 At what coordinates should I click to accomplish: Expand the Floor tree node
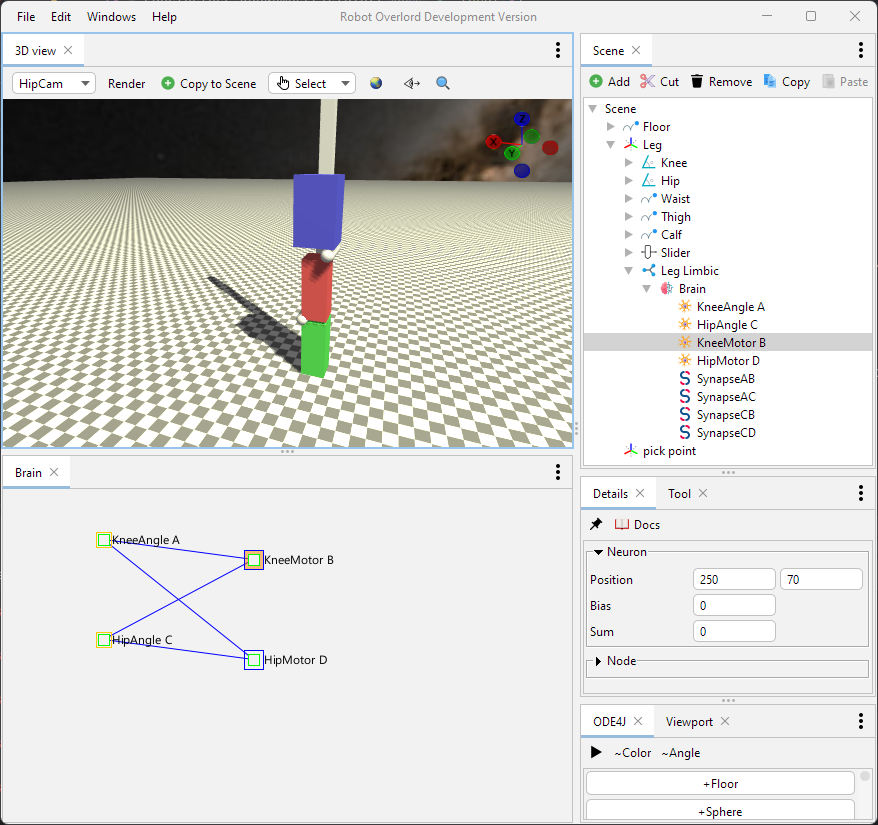coord(610,127)
